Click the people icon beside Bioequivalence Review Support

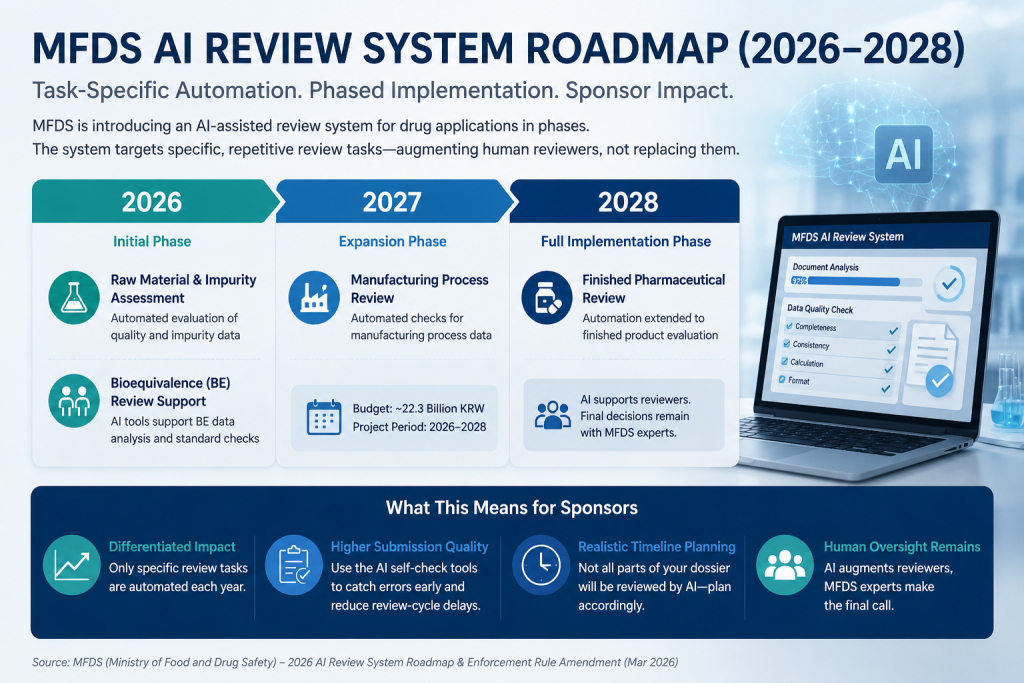tap(74, 400)
